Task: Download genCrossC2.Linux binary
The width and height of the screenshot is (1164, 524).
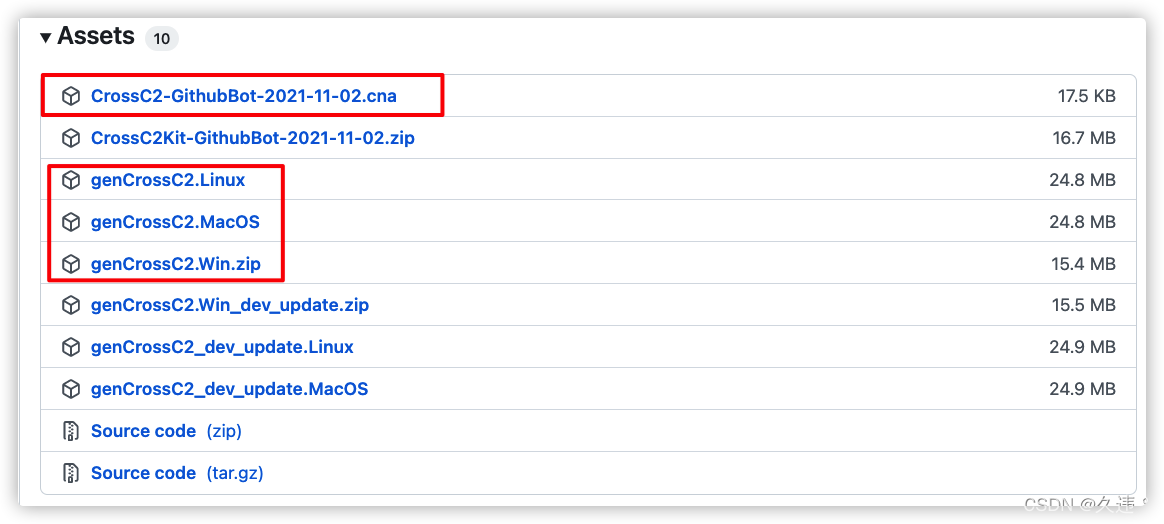Action: [x=168, y=180]
